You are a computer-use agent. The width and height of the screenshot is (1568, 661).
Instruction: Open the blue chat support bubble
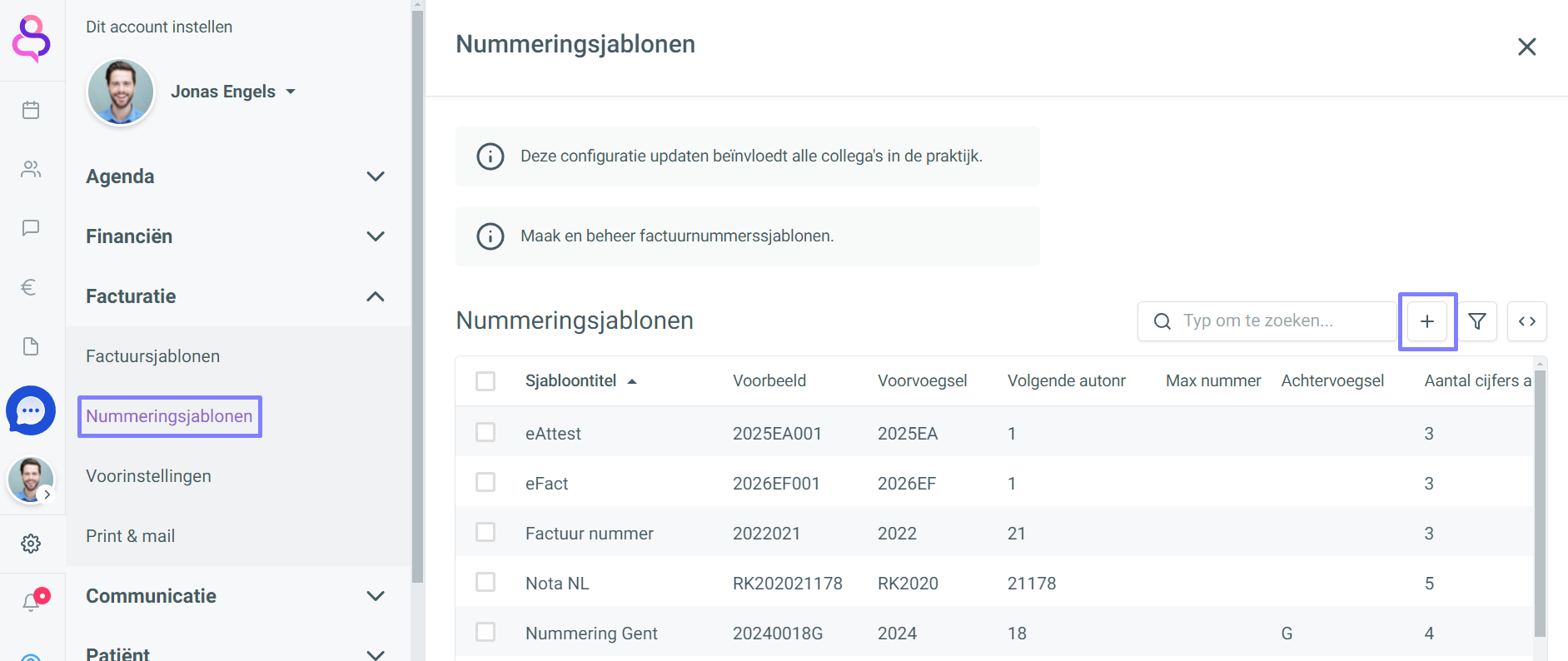(x=31, y=410)
